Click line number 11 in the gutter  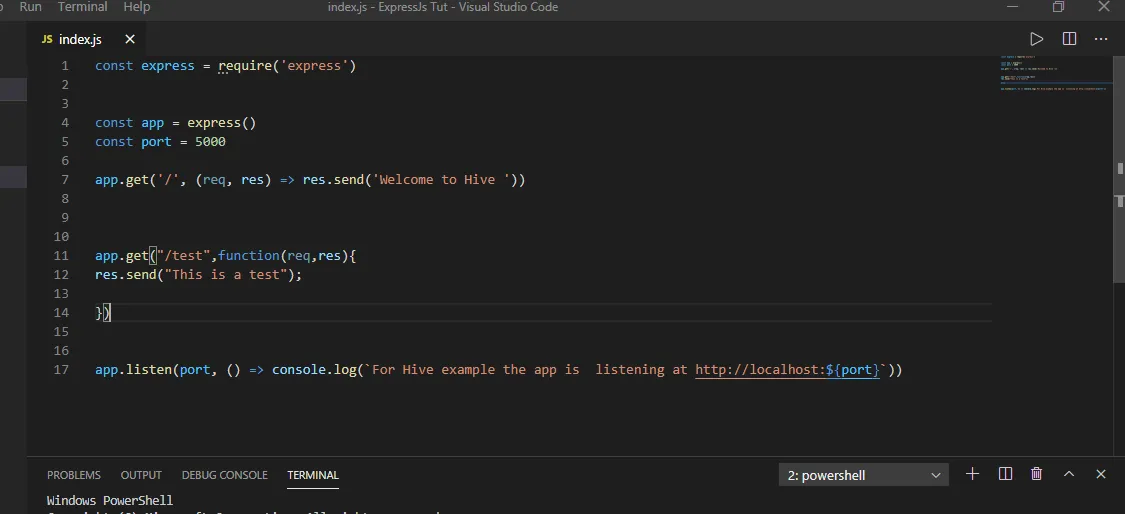pos(61,256)
